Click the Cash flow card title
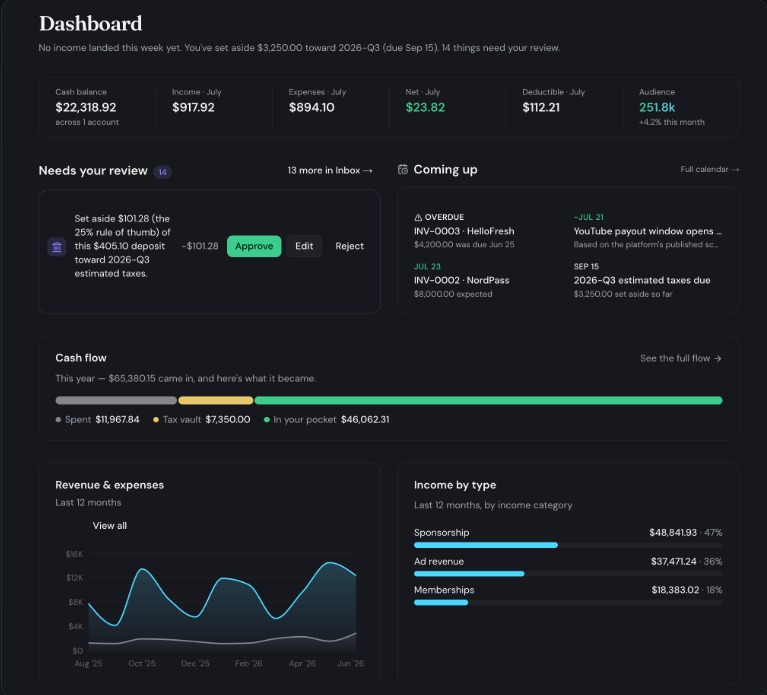Image resolution: width=767 pixels, height=695 pixels. coord(81,358)
